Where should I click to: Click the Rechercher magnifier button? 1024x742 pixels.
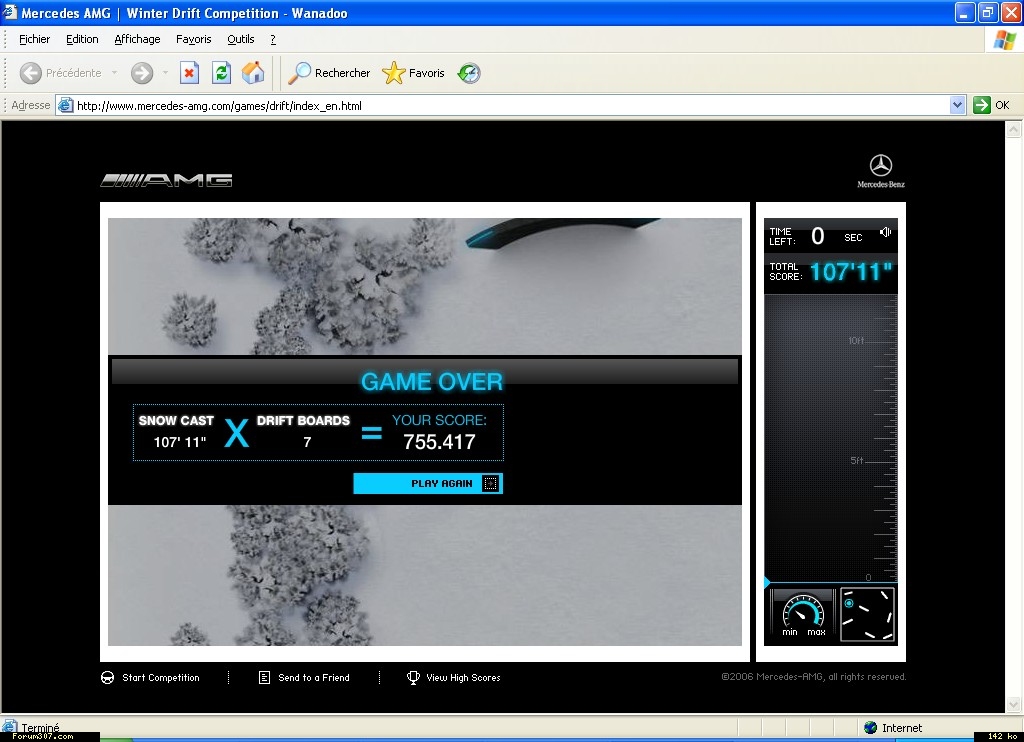click(329, 73)
